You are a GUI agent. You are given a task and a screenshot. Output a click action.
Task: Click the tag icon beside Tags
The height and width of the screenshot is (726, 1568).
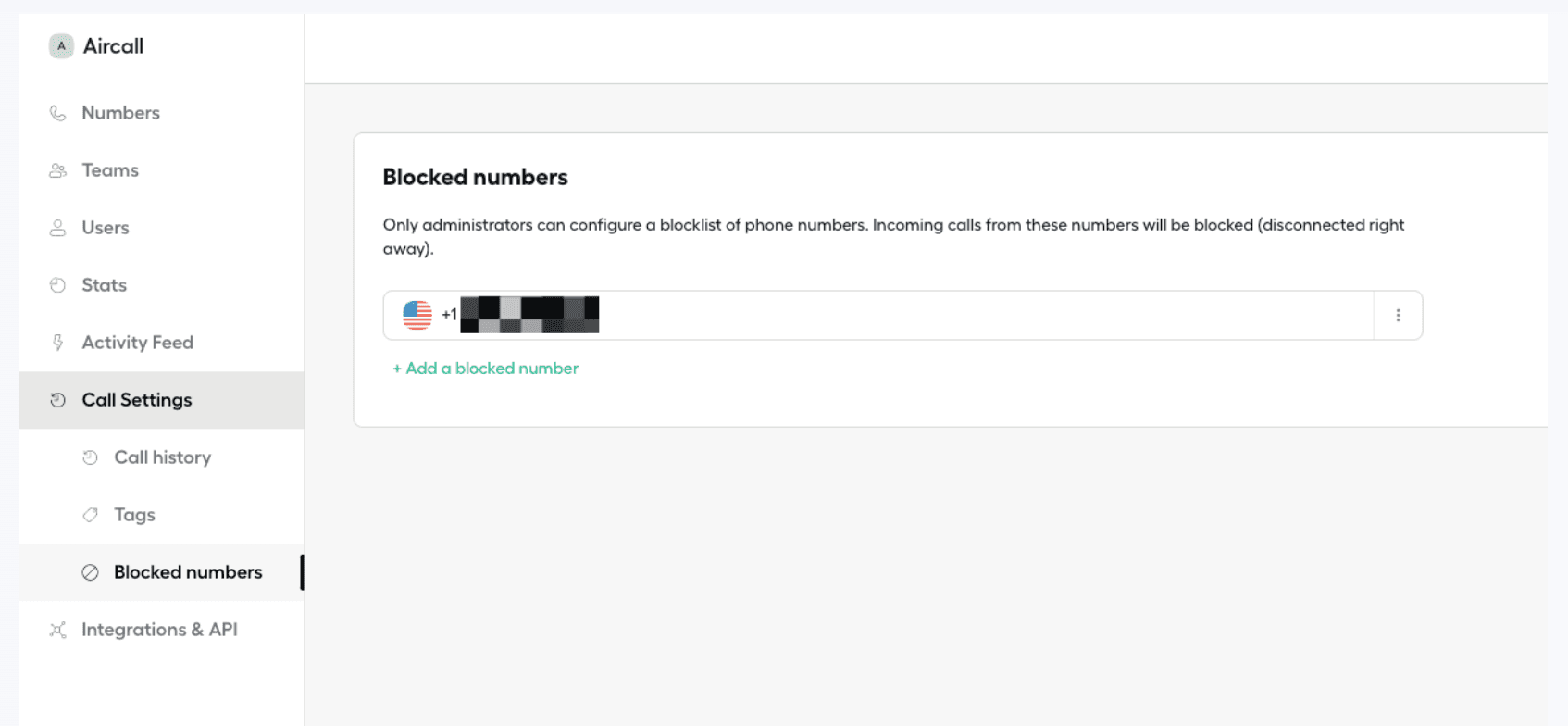click(x=90, y=515)
